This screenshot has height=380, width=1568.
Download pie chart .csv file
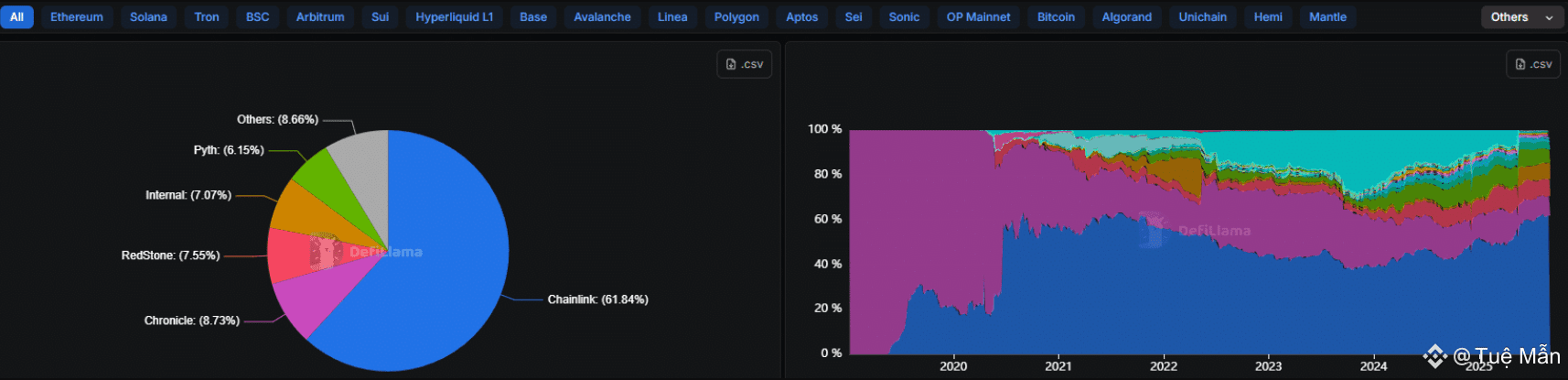click(x=745, y=64)
